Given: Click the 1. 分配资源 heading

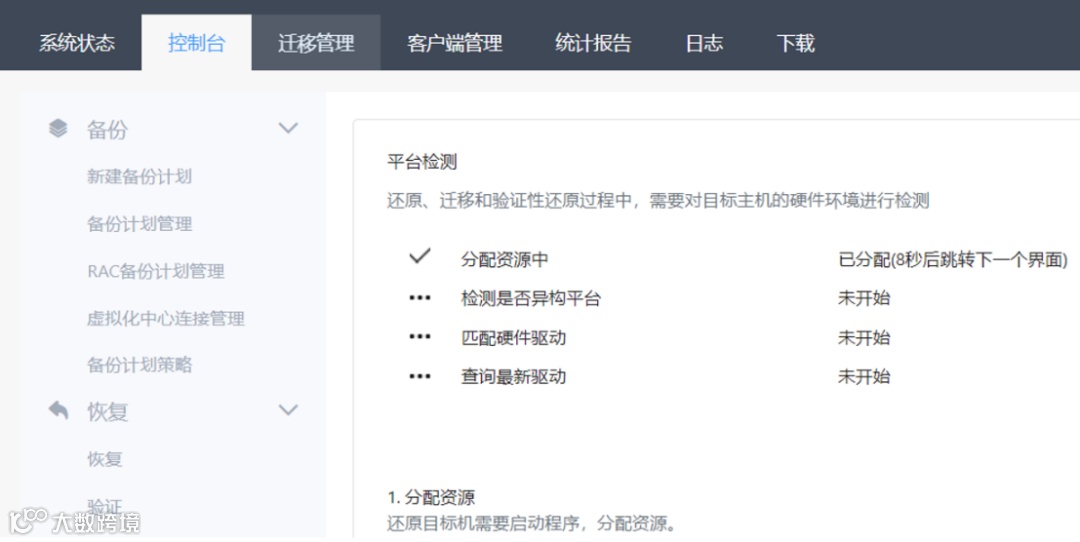Looking at the screenshot, I should pyautogui.click(x=431, y=497).
